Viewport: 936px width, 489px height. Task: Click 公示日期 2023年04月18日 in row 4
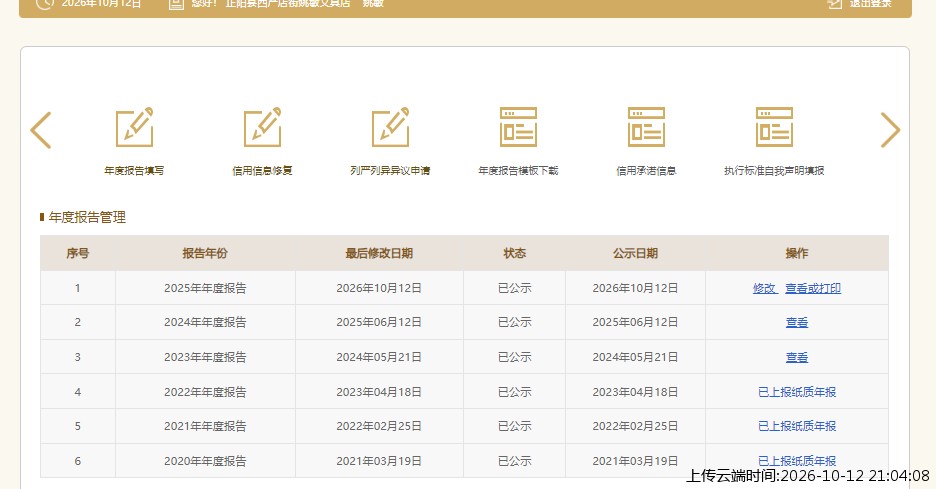pyautogui.click(x=635, y=392)
